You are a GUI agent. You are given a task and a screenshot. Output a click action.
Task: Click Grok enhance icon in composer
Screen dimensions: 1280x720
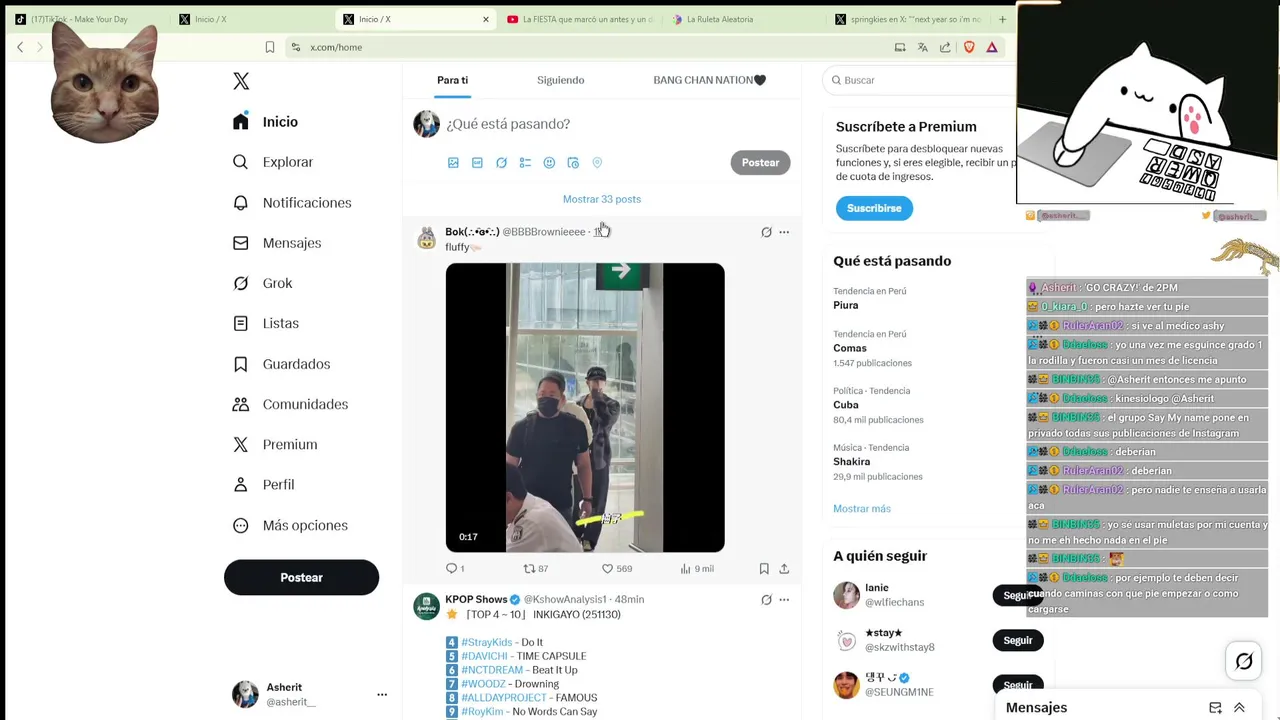pos(501,163)
